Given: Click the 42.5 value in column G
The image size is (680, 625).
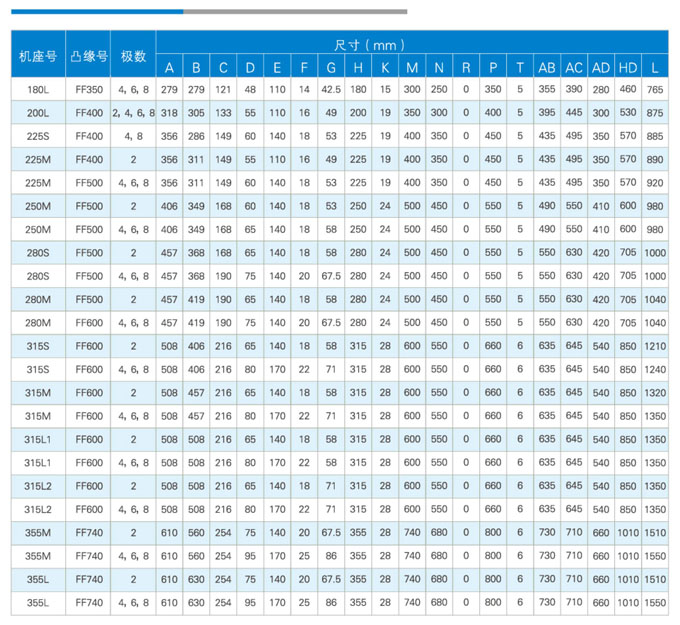Looking at the screenshot, I should [332, 90].
